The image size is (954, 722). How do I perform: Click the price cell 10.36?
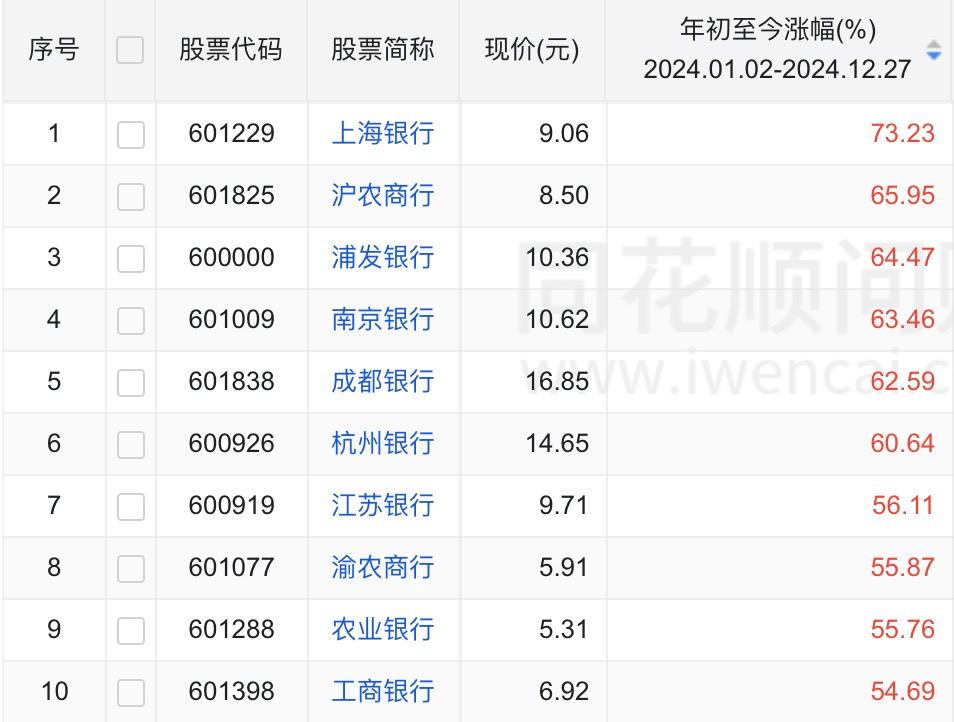557,257
